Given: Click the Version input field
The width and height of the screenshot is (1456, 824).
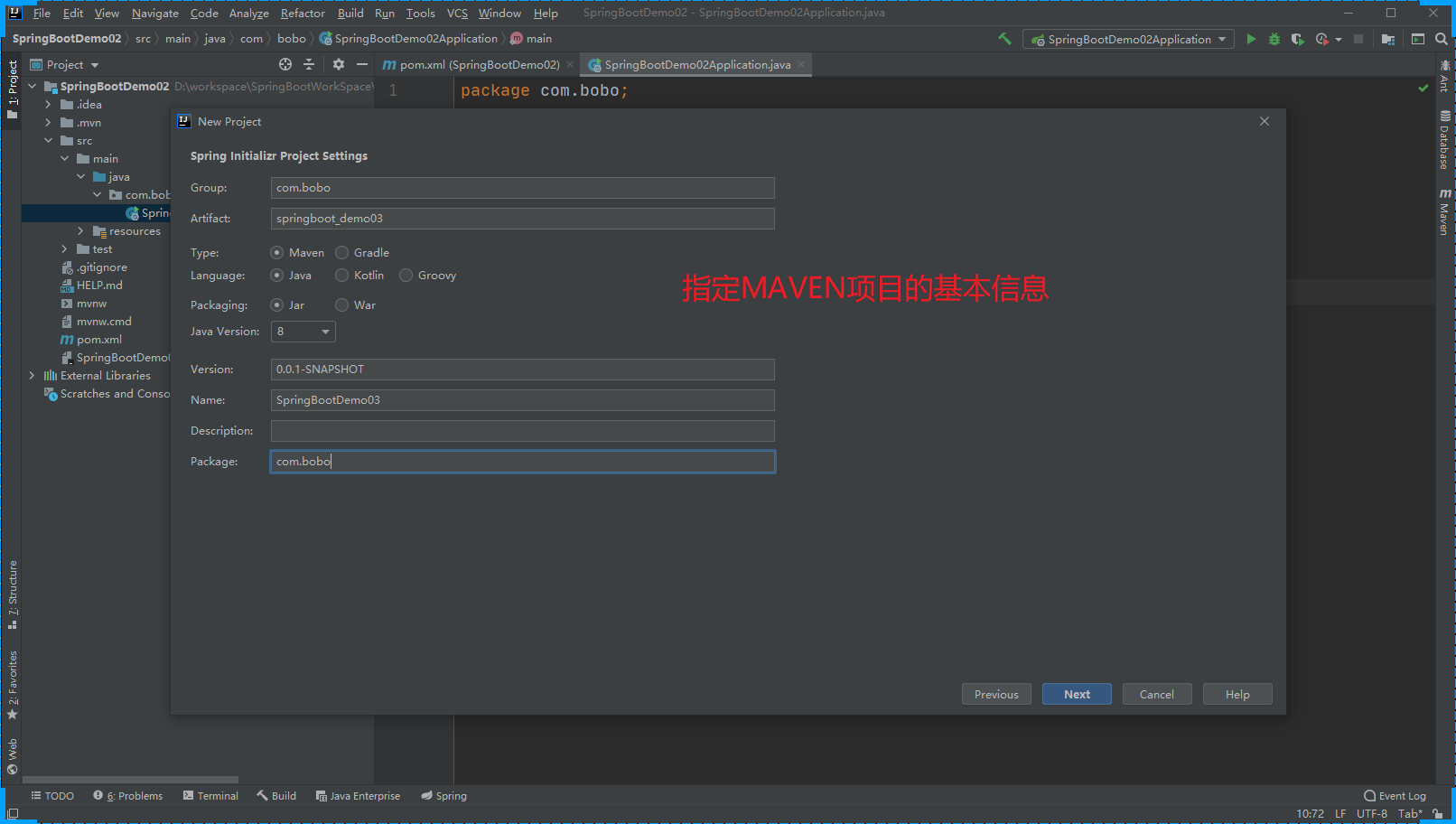Looking at the screenshot, I should coord(522,370).
